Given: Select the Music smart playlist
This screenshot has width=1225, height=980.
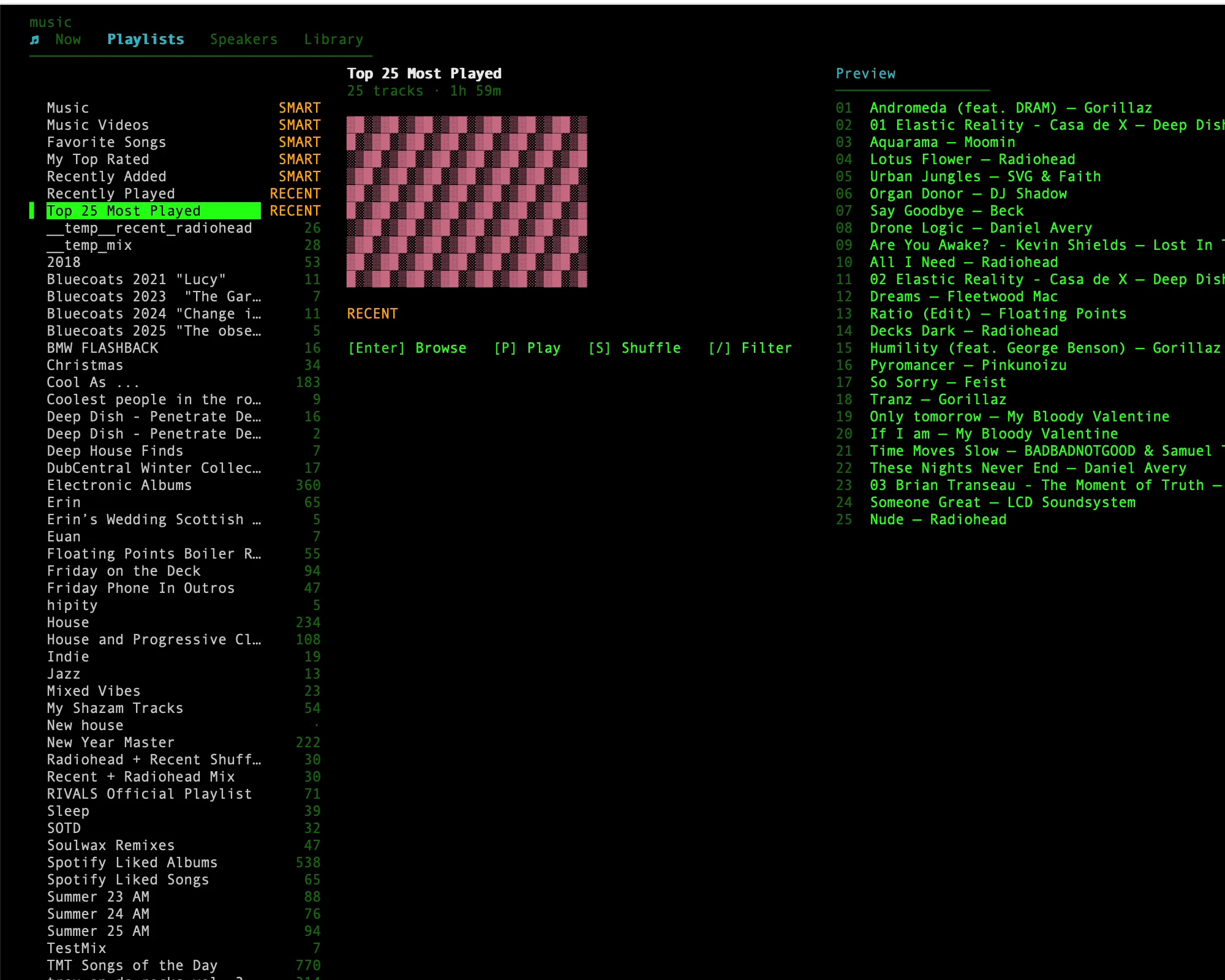Looking at the screenshot, I should click(x=184, y=108).
